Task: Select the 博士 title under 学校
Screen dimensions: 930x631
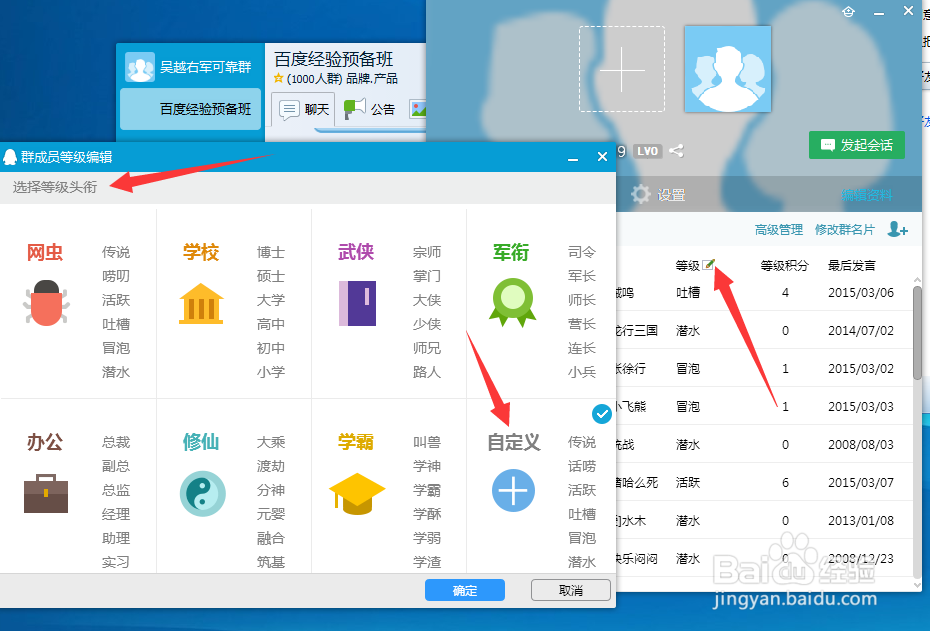Action: (270, 252)
